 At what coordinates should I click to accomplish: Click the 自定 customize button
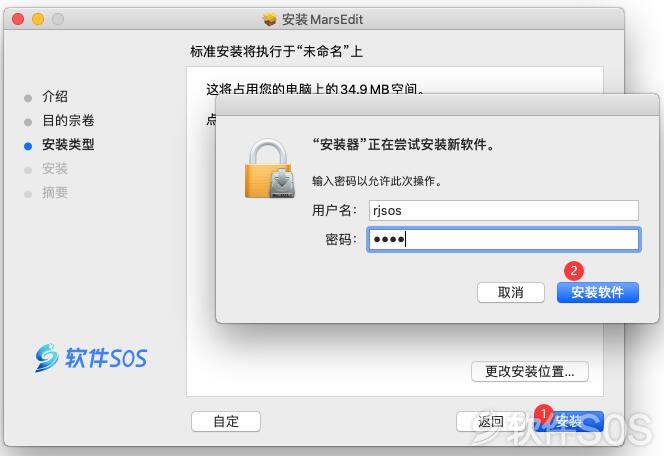point(226,421)
